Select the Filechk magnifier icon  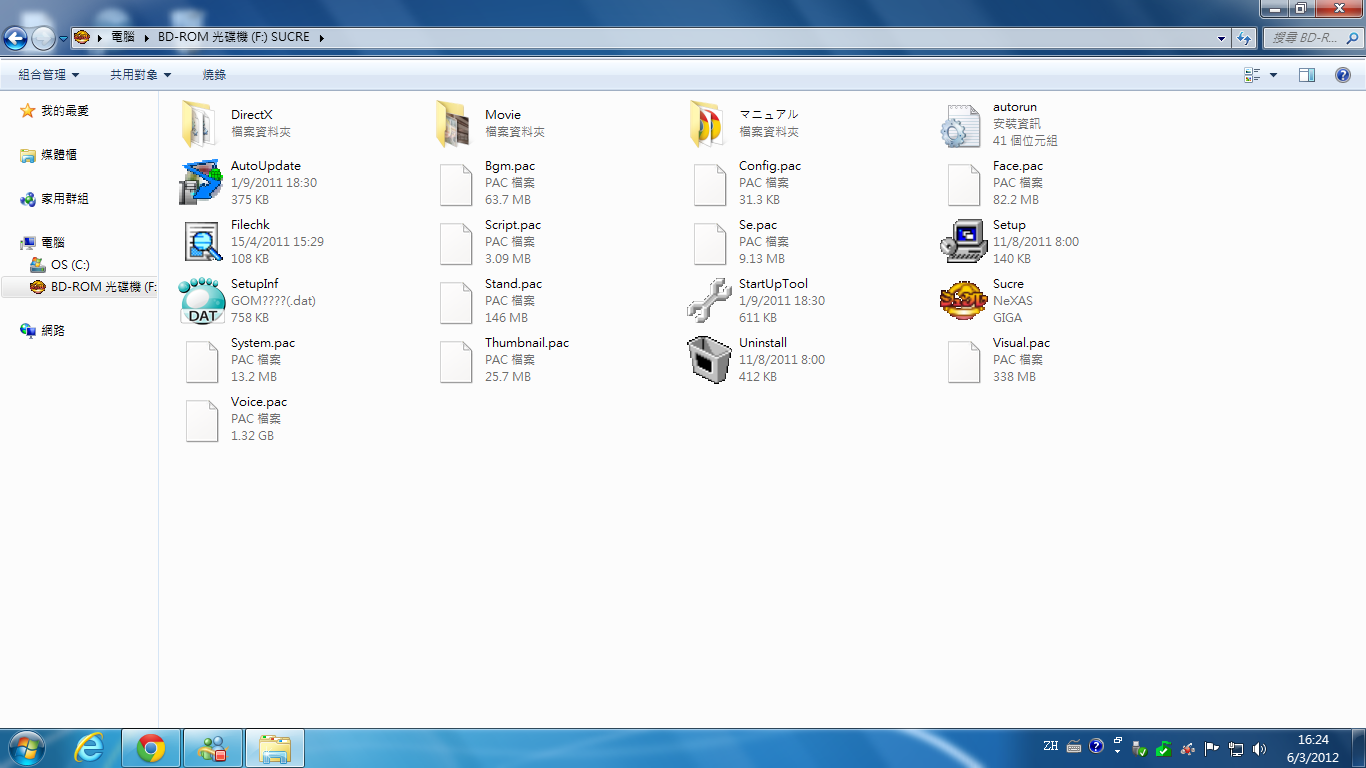(x=201, y=242)
